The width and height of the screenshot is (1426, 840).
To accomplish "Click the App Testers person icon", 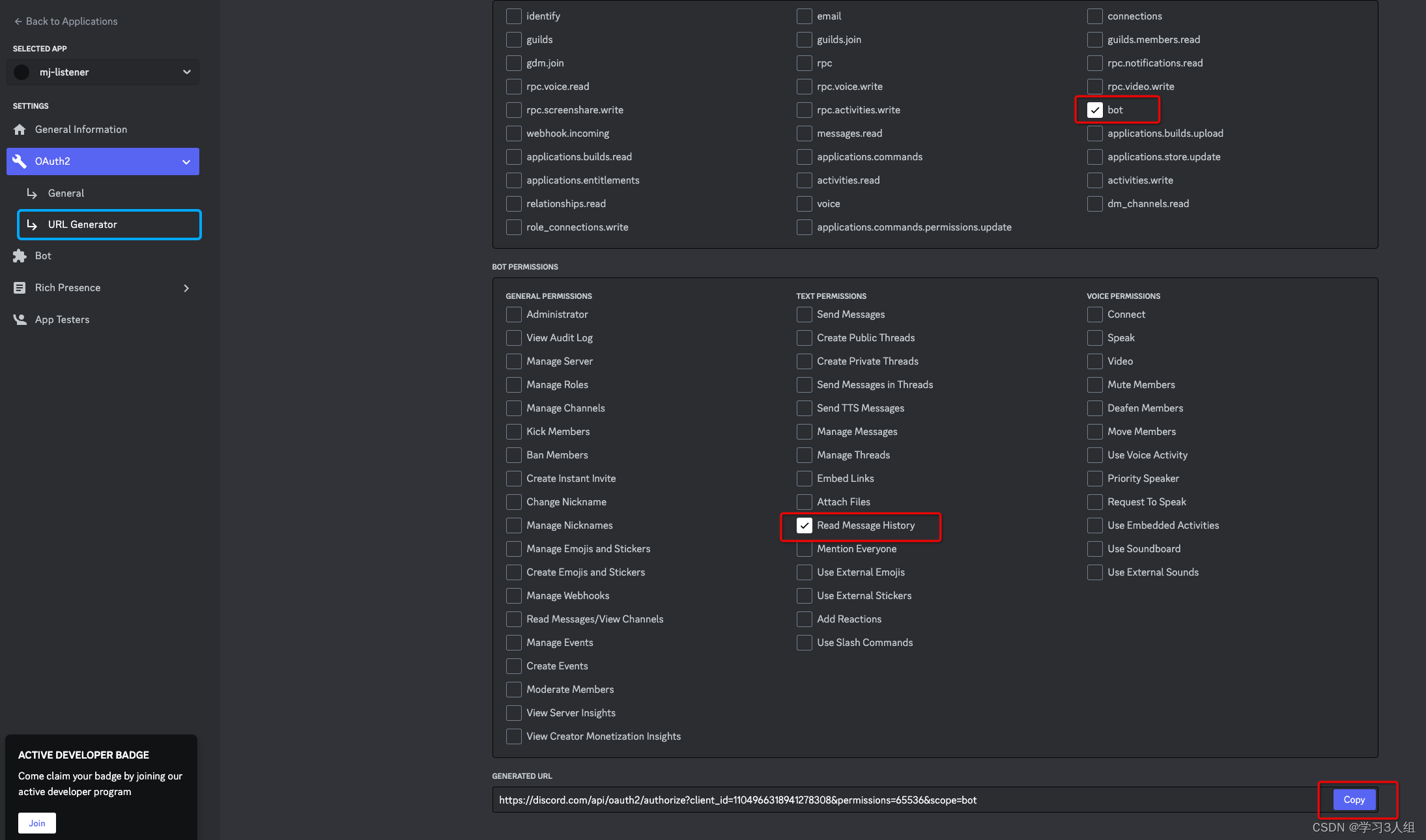I will pos(20,320).
